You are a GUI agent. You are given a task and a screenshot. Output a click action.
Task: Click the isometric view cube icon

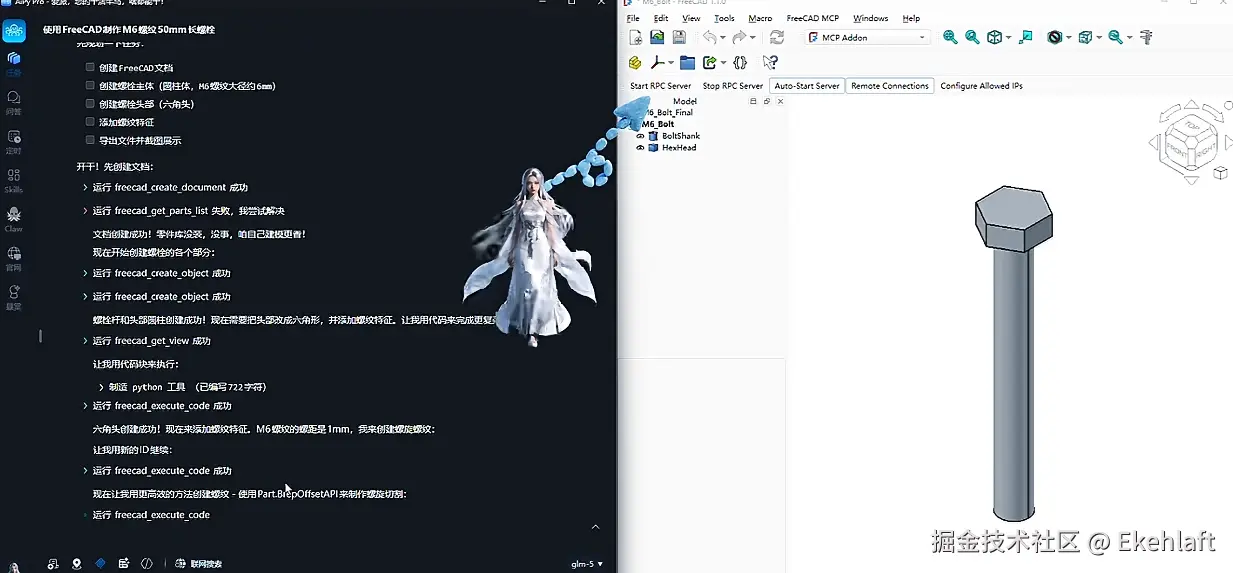click(x=994, y=37)
